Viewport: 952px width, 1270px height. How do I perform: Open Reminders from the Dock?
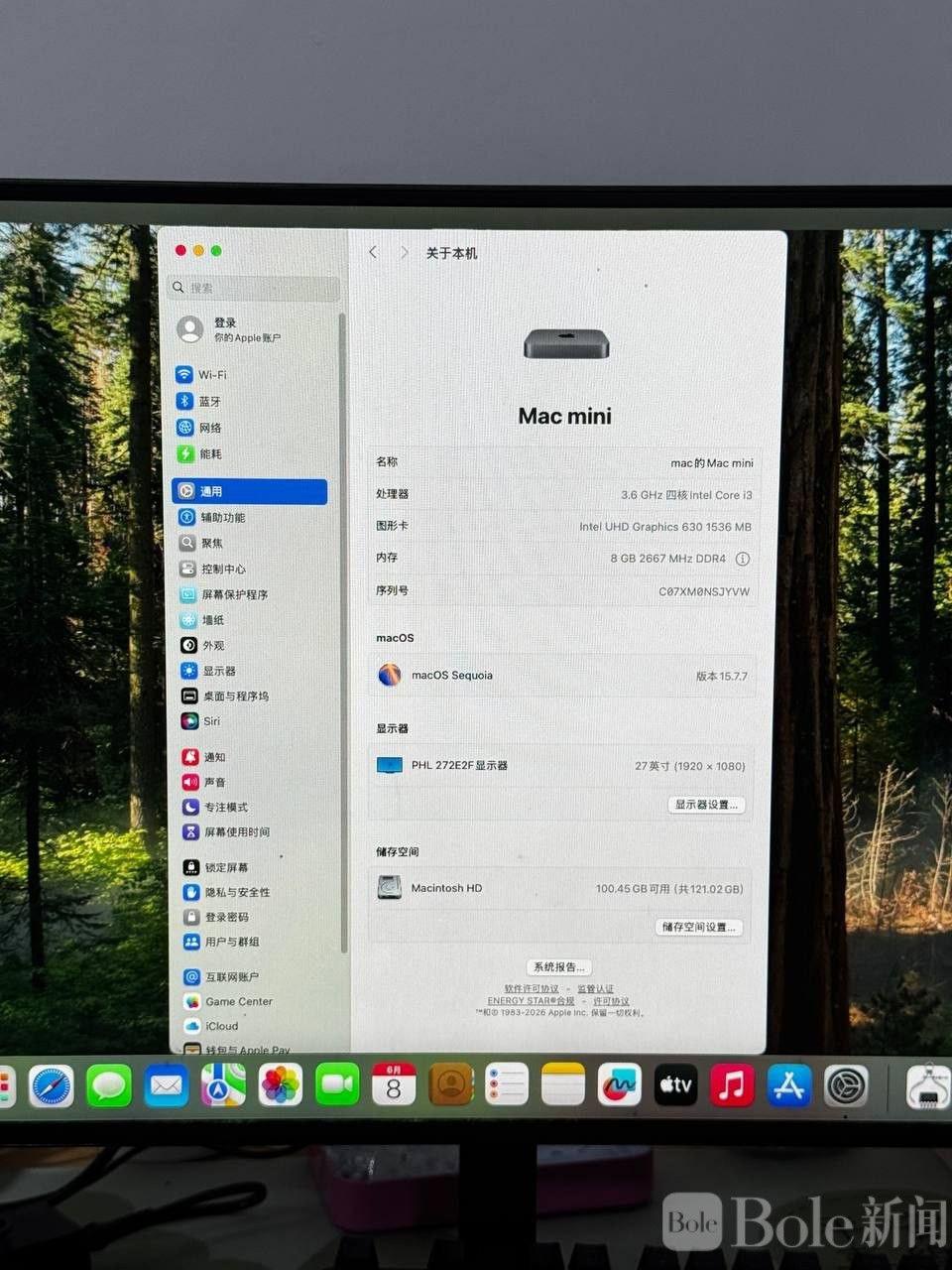(507, 1085)
